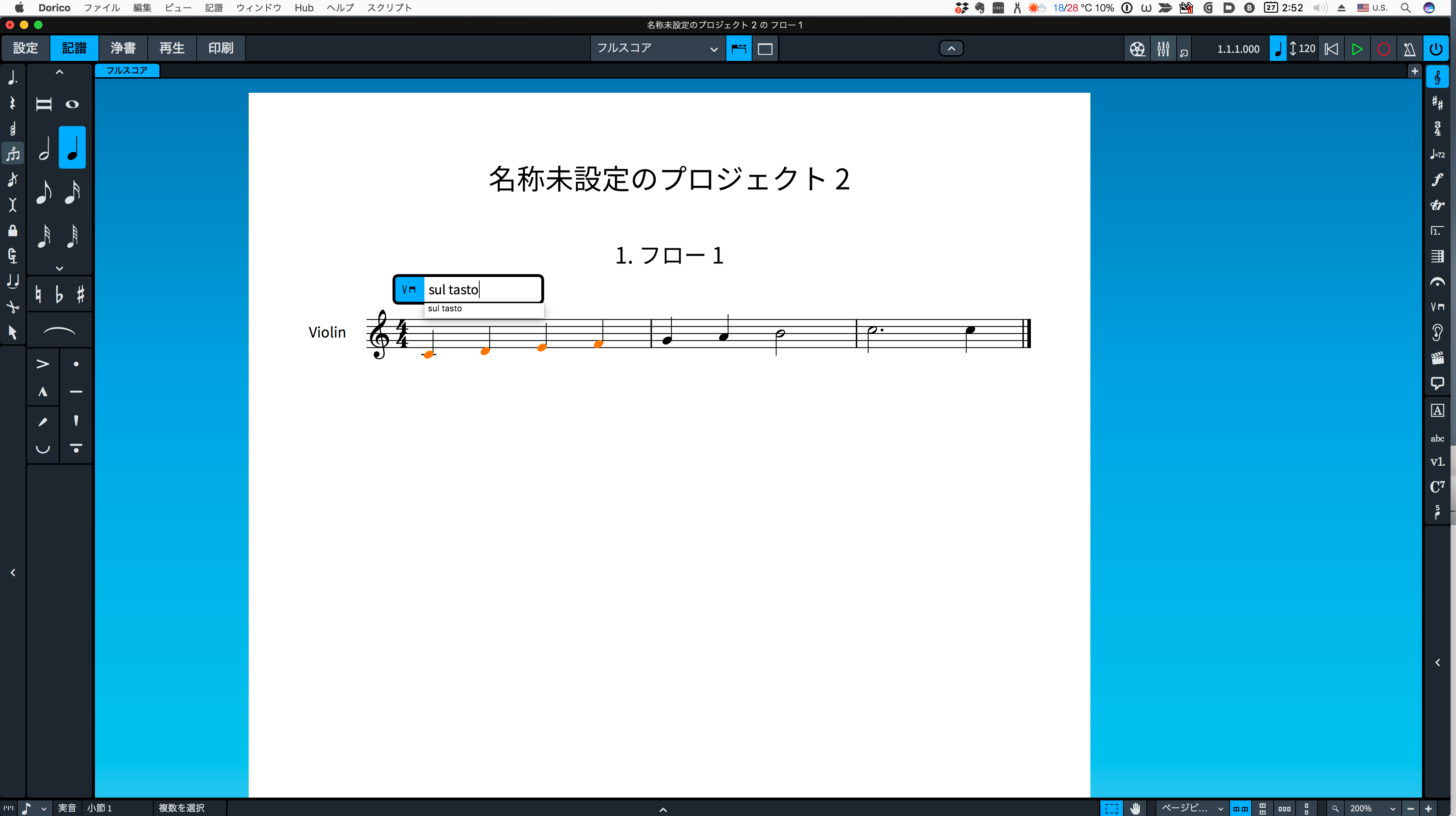Open the mixer window
The width and height of the screenshot is (1456, 816).
pyautogui.click(x=1163, y=49)
